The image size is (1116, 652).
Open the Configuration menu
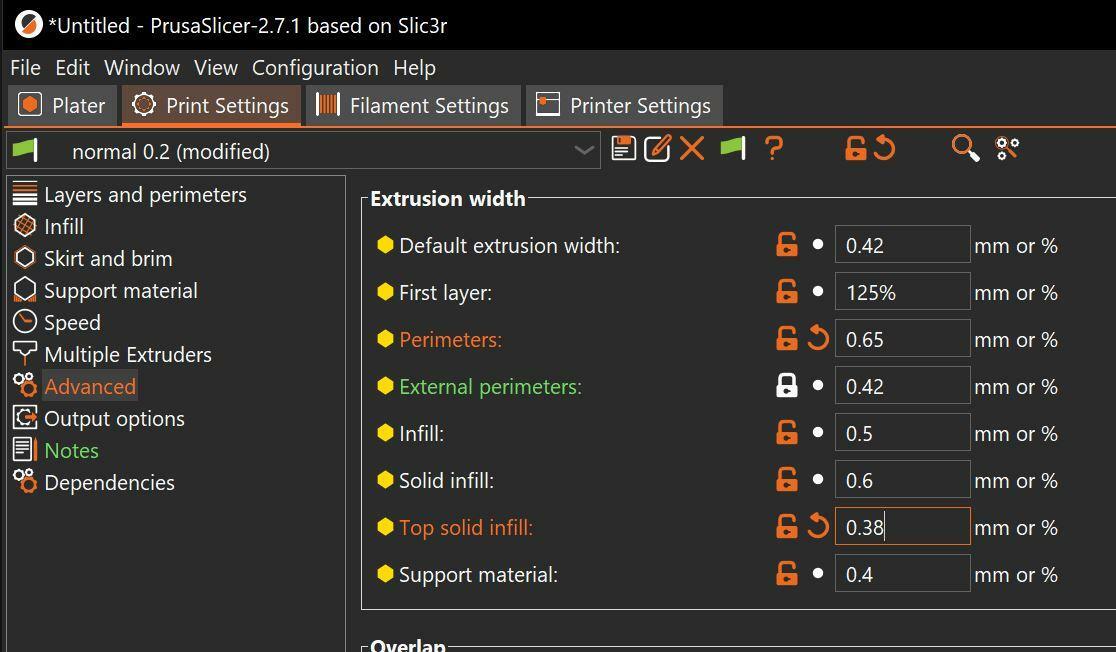315,68
